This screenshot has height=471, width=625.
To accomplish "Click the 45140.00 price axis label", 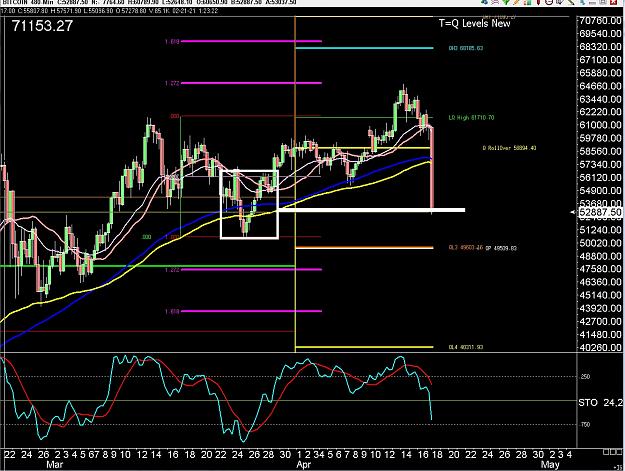I will point(600,295).
